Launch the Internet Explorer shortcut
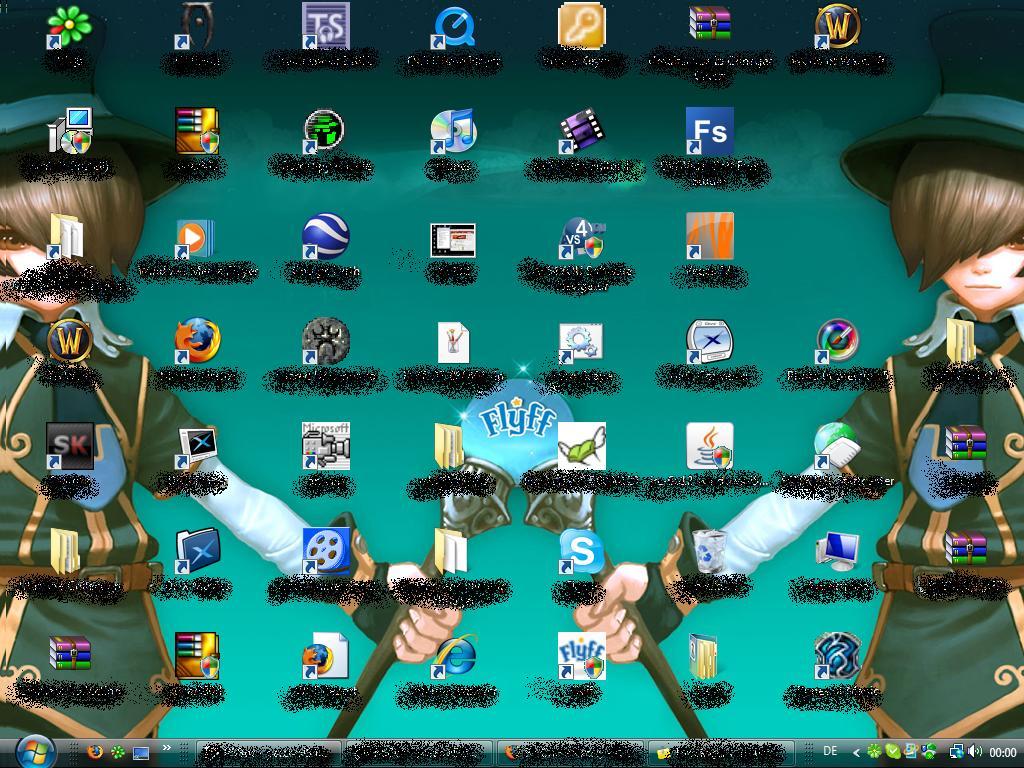1024x768 pixels. click(x=453, y=656)
